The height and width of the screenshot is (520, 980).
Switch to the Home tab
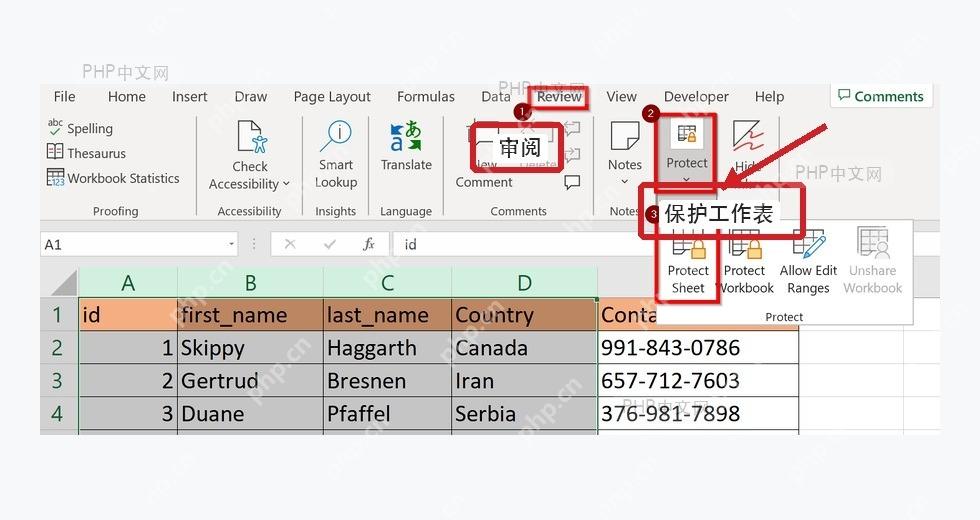(126, 97)
